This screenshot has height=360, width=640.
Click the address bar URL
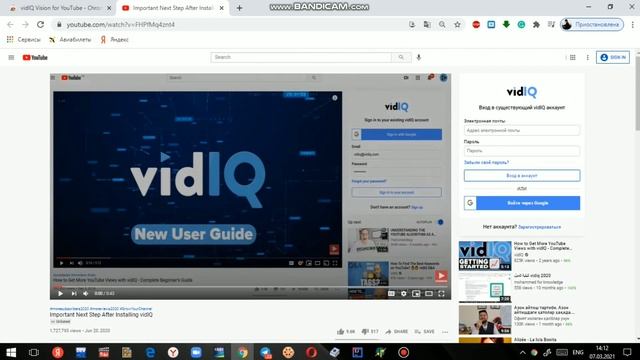coord(121,24)
